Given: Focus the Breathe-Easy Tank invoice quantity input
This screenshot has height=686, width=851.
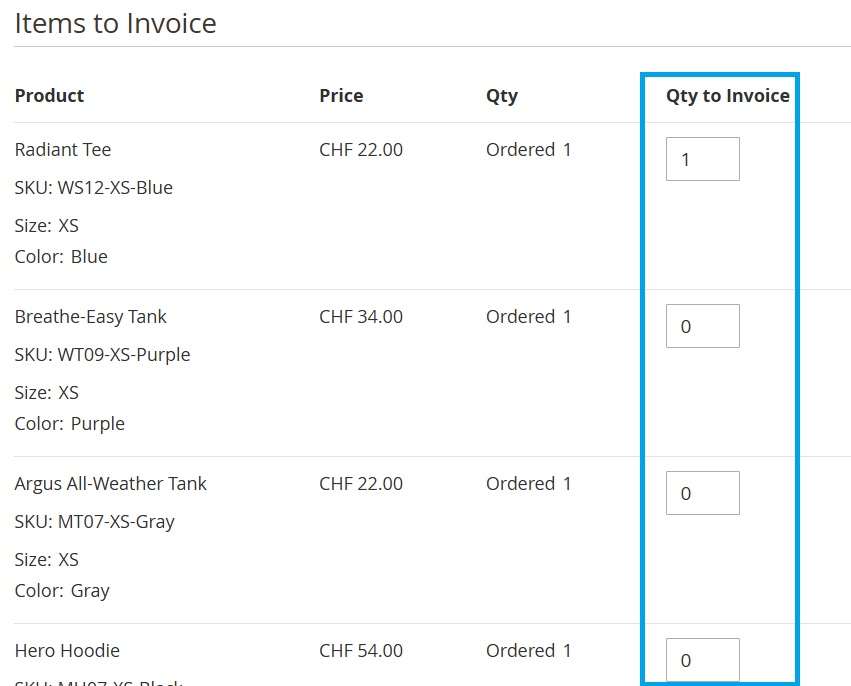Looking at the screenshot, I should [x=702, y=326].
